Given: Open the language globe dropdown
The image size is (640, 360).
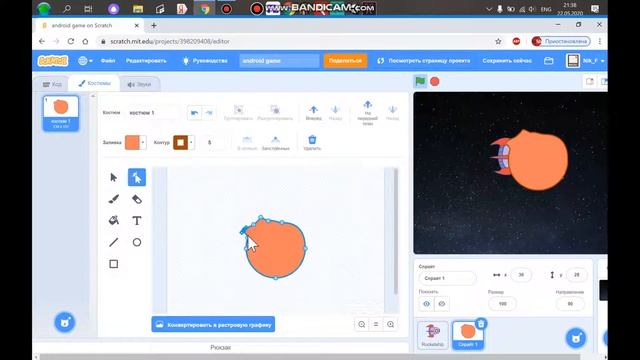Looking at the screenshot, I should [x=85, y=61].
